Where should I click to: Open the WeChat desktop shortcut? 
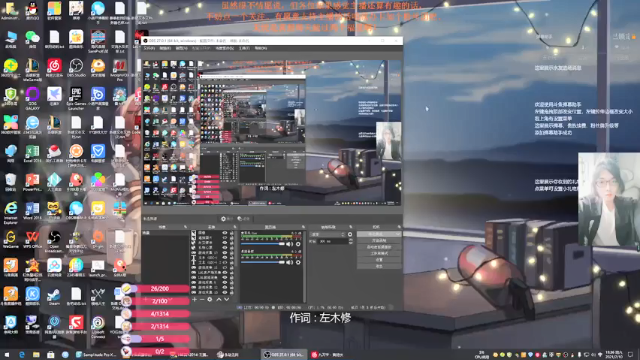32,39
